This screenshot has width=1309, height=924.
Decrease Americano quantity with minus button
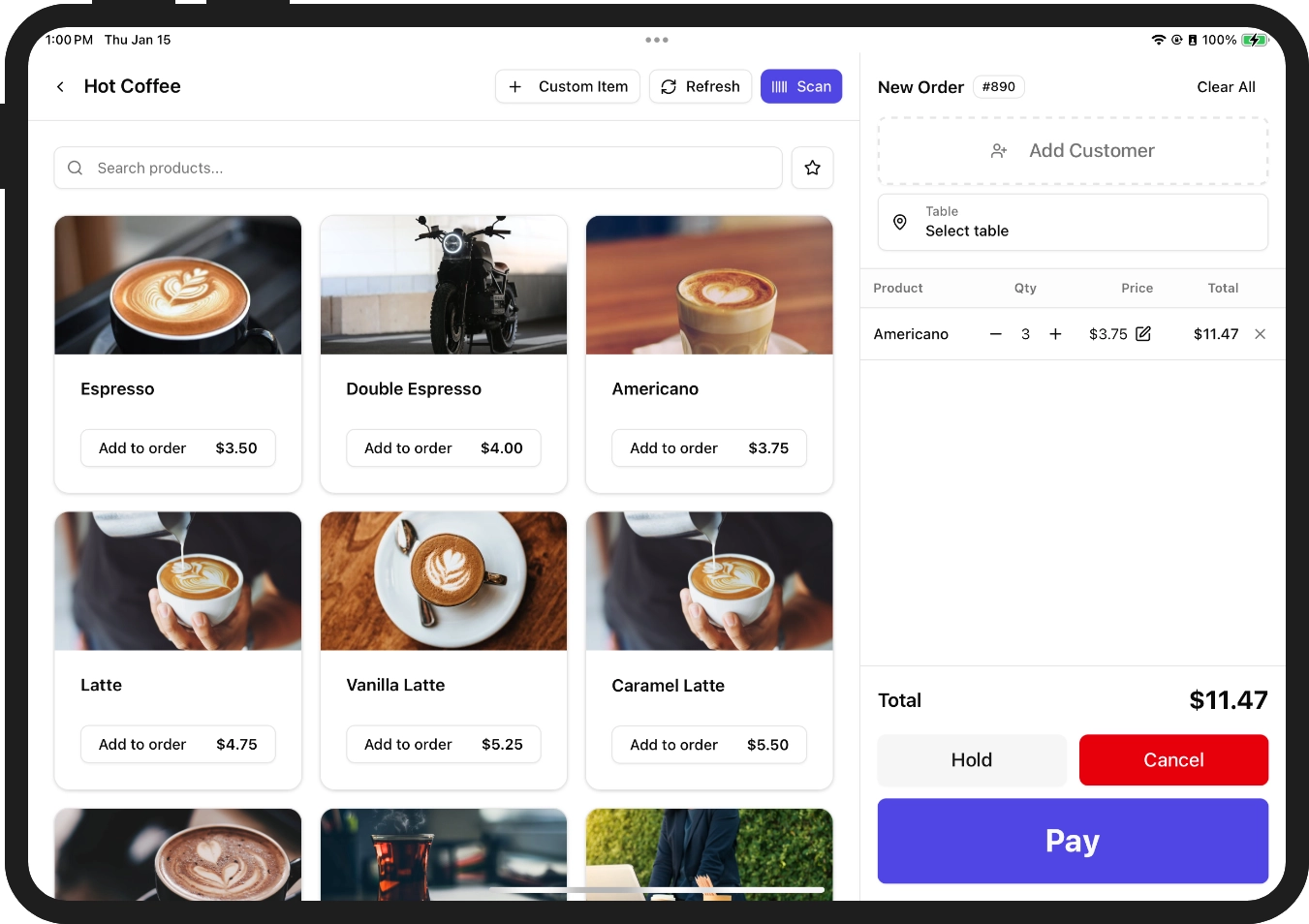(x=995, y=334)
